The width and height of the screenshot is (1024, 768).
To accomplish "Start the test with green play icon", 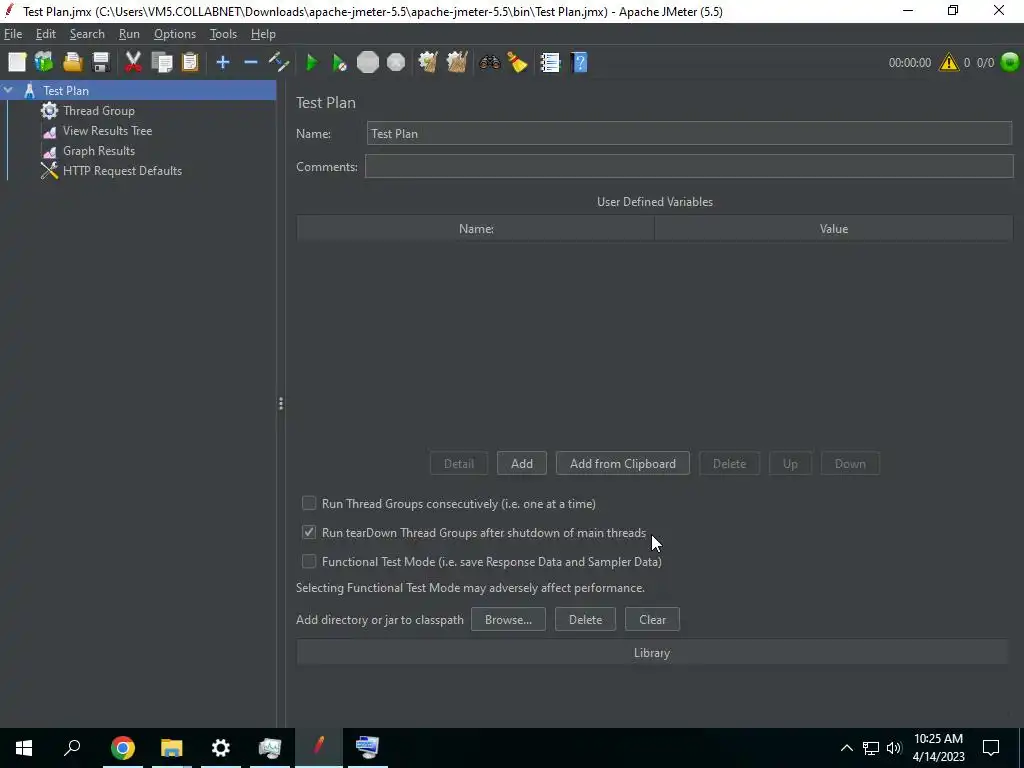I will tap(312, 63).
